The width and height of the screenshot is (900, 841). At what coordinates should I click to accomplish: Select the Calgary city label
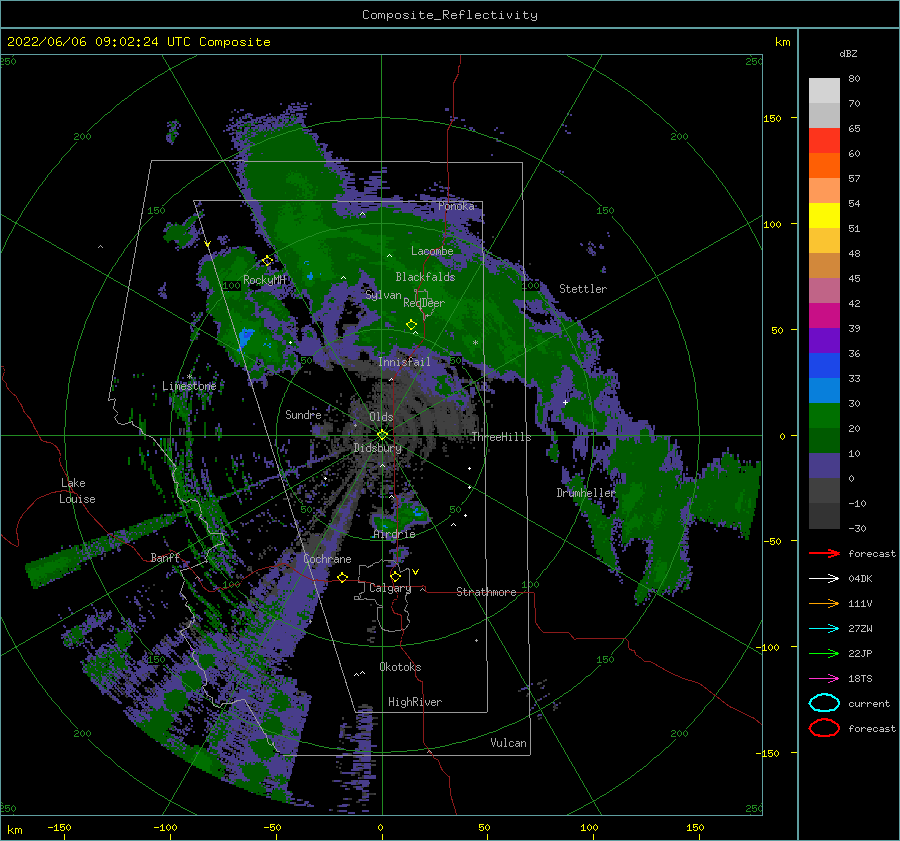390,588
